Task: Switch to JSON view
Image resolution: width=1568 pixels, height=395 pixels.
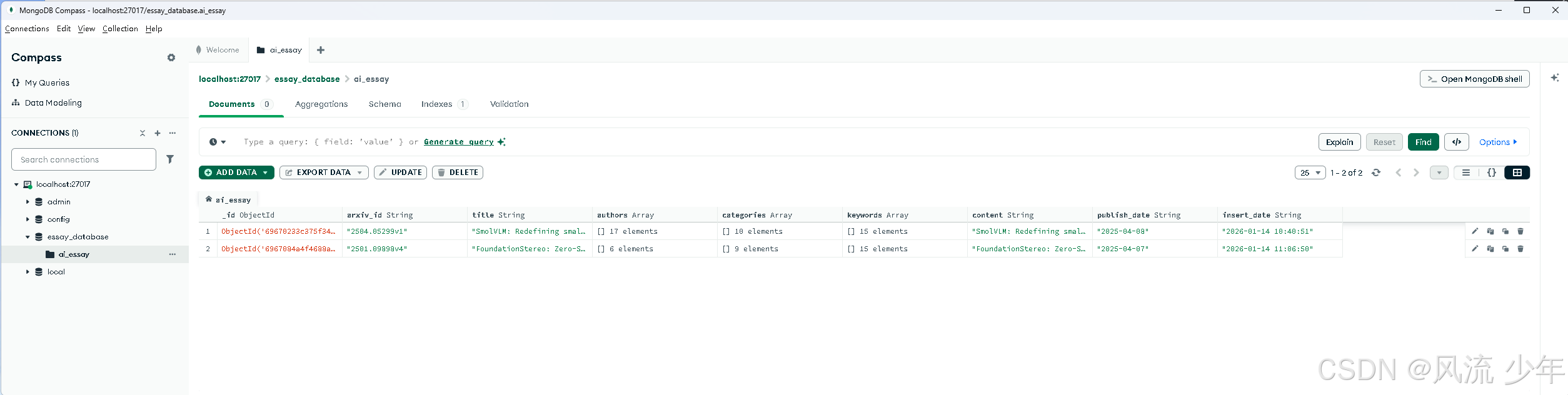Action: (x=1492, y=172)
